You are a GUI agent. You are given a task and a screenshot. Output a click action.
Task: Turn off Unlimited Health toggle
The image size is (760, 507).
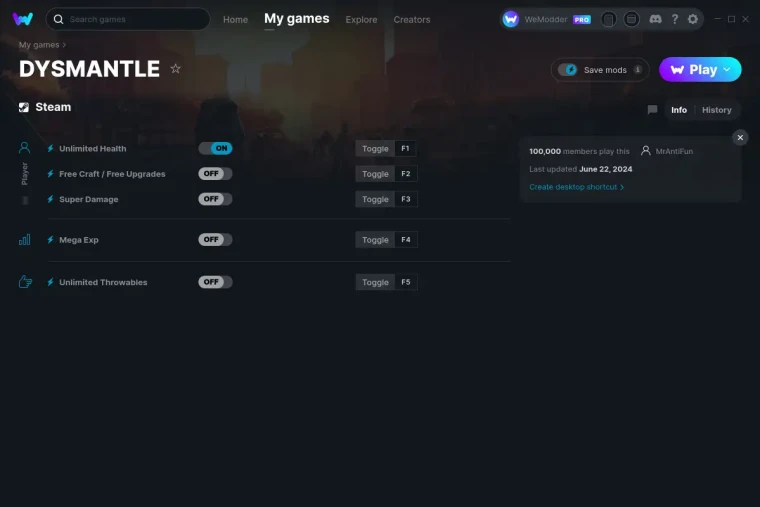215,148
